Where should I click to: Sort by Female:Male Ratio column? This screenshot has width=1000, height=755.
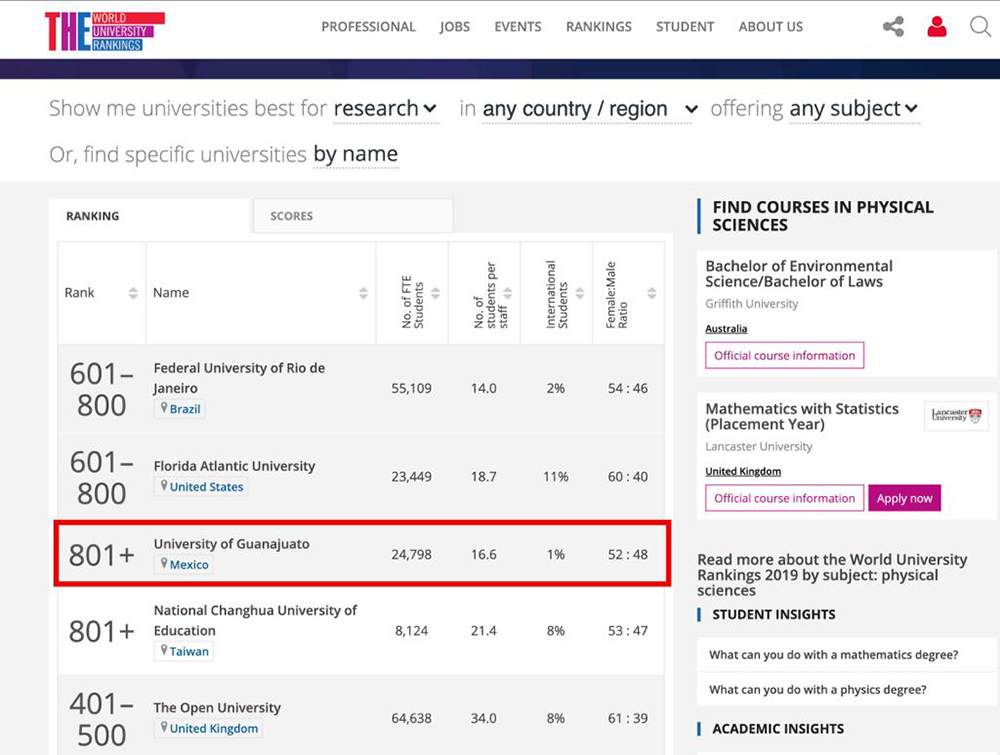651,293
